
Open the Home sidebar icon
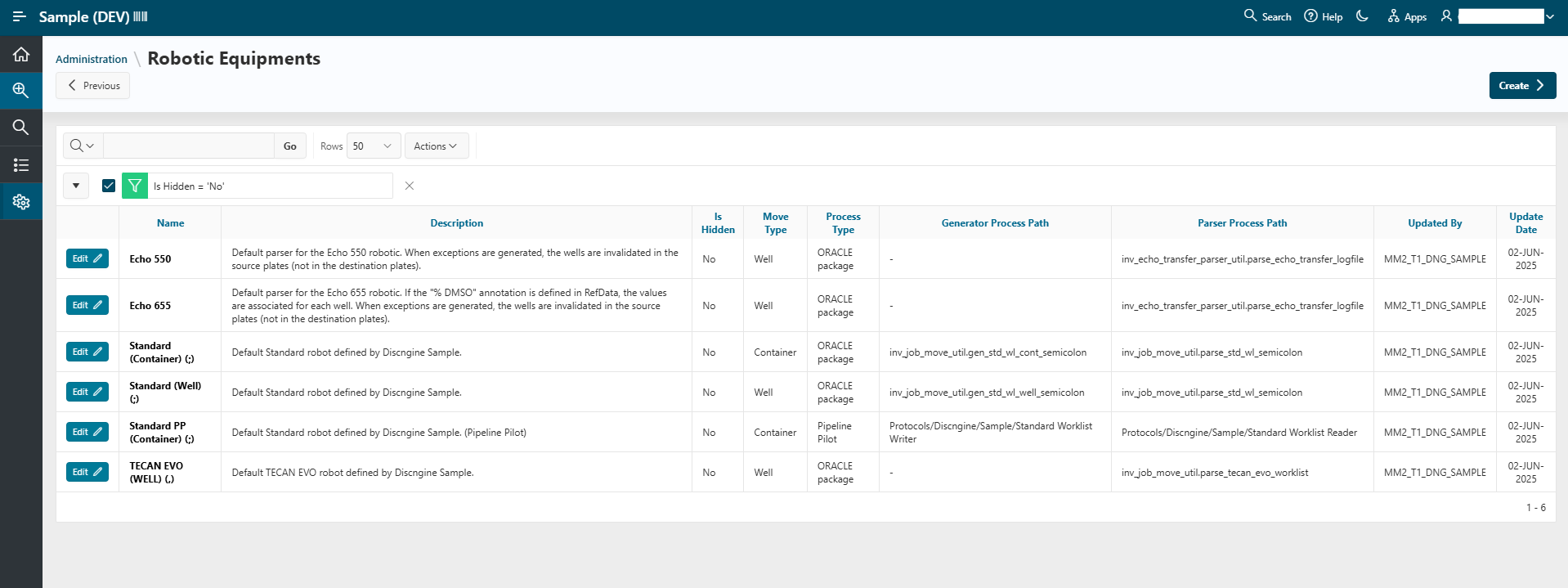[x=21, y=55]
